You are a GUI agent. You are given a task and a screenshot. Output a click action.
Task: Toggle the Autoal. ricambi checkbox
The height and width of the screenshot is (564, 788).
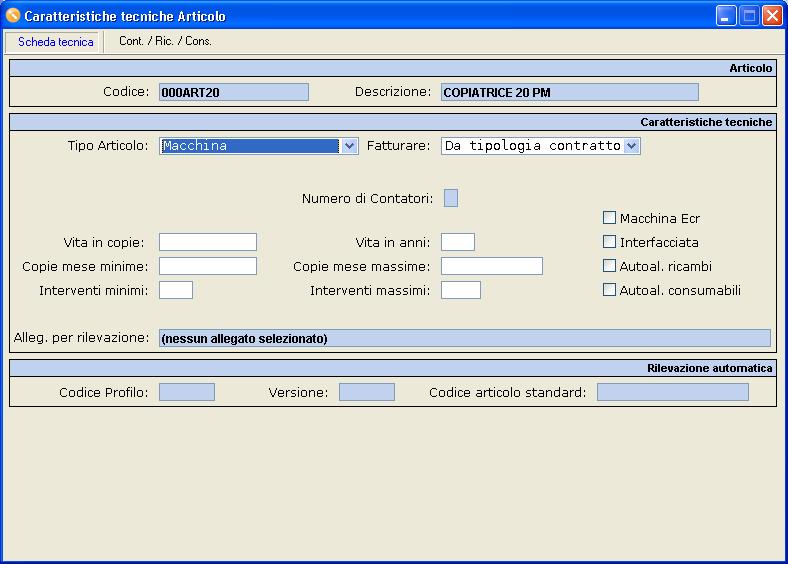click(609, 265)
